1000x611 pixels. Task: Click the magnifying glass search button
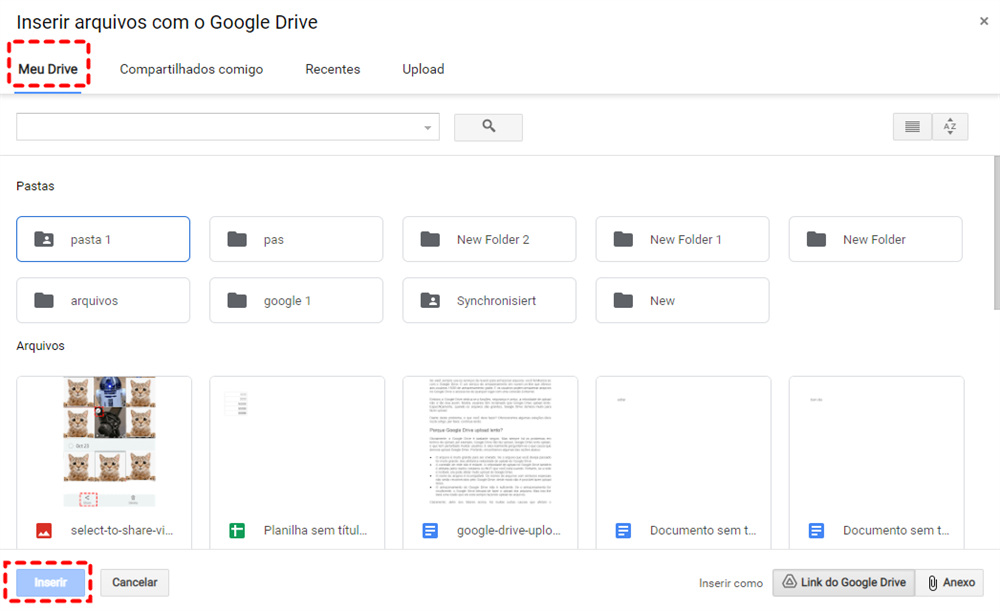click(x=488, y=127)
